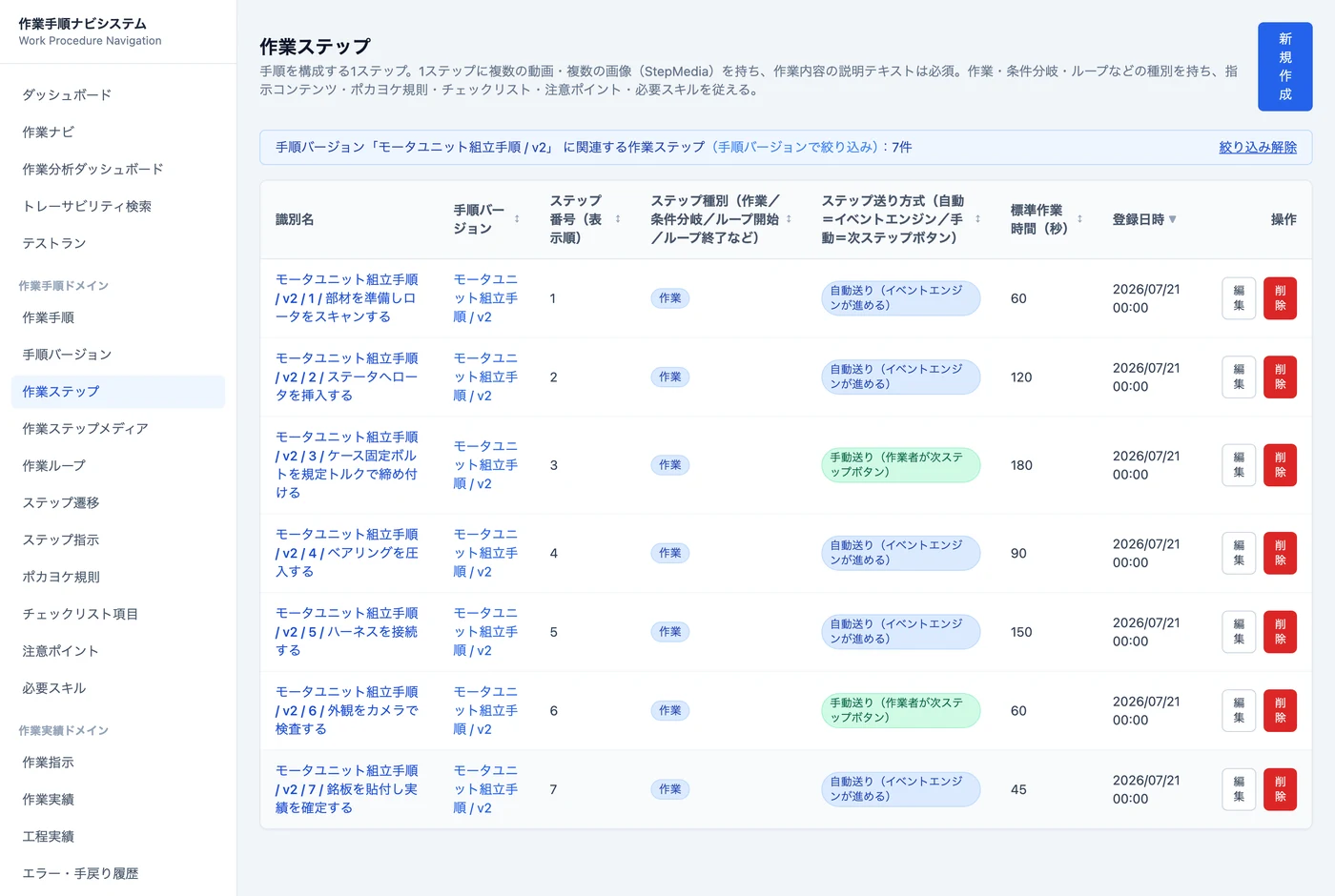Click 自動送り badge in step 2 row
The image size is (1335, 896).
pos(900,377)
